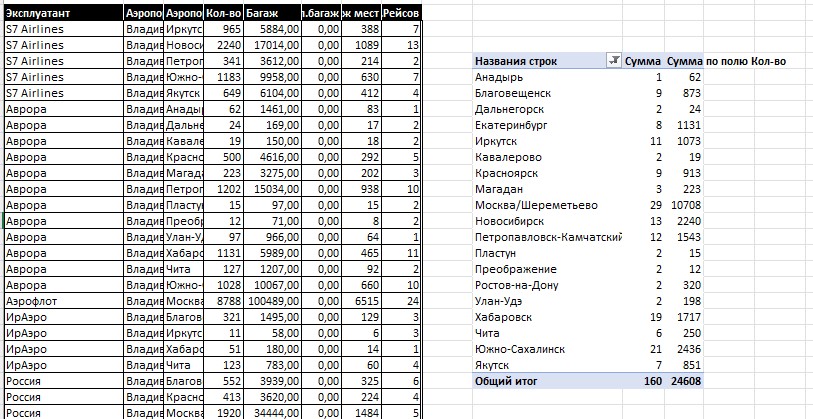
Task: Select baggage cell 10067,00
Action: 272,285
